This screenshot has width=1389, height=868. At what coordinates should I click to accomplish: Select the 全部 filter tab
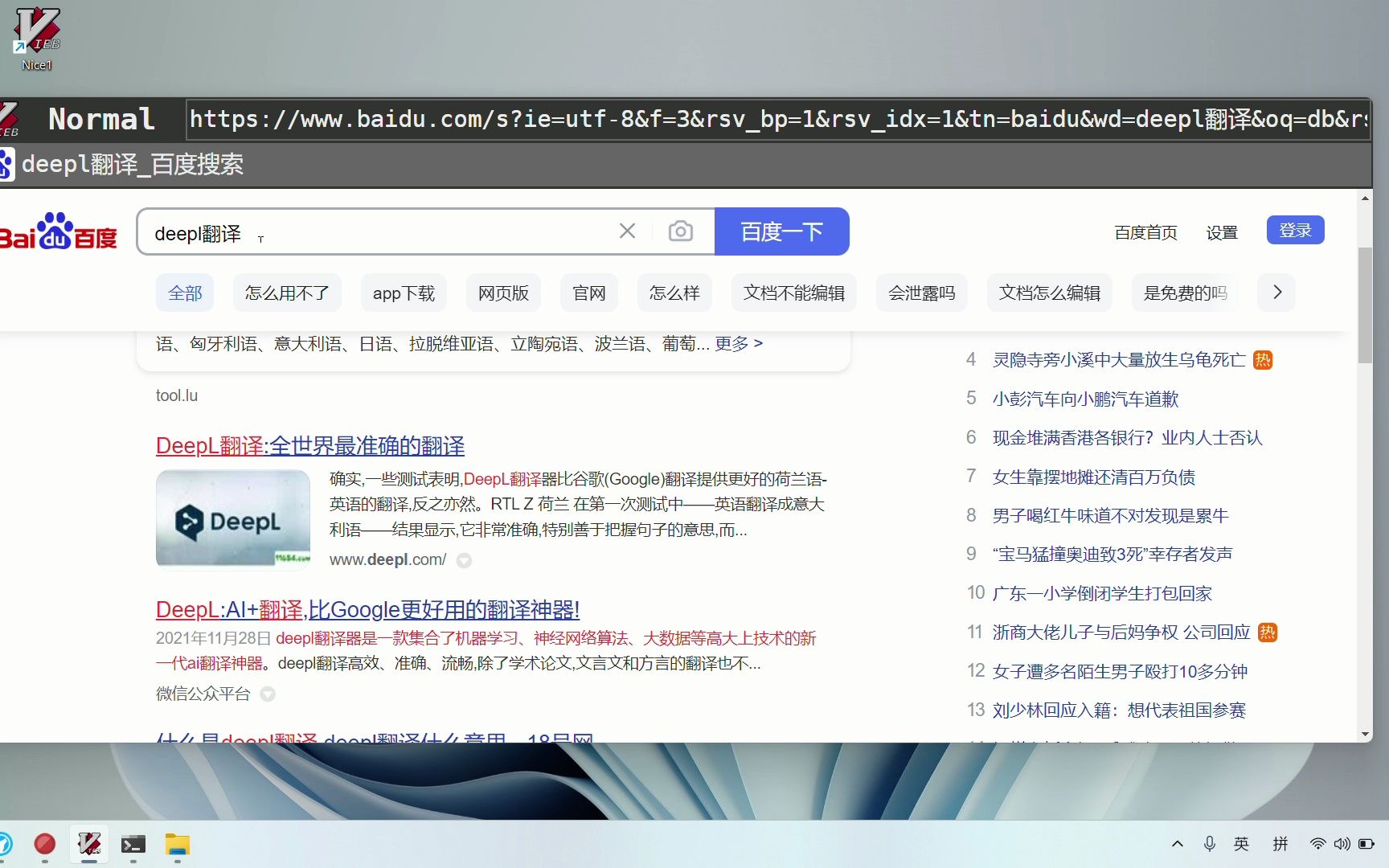tap(185, 293)
